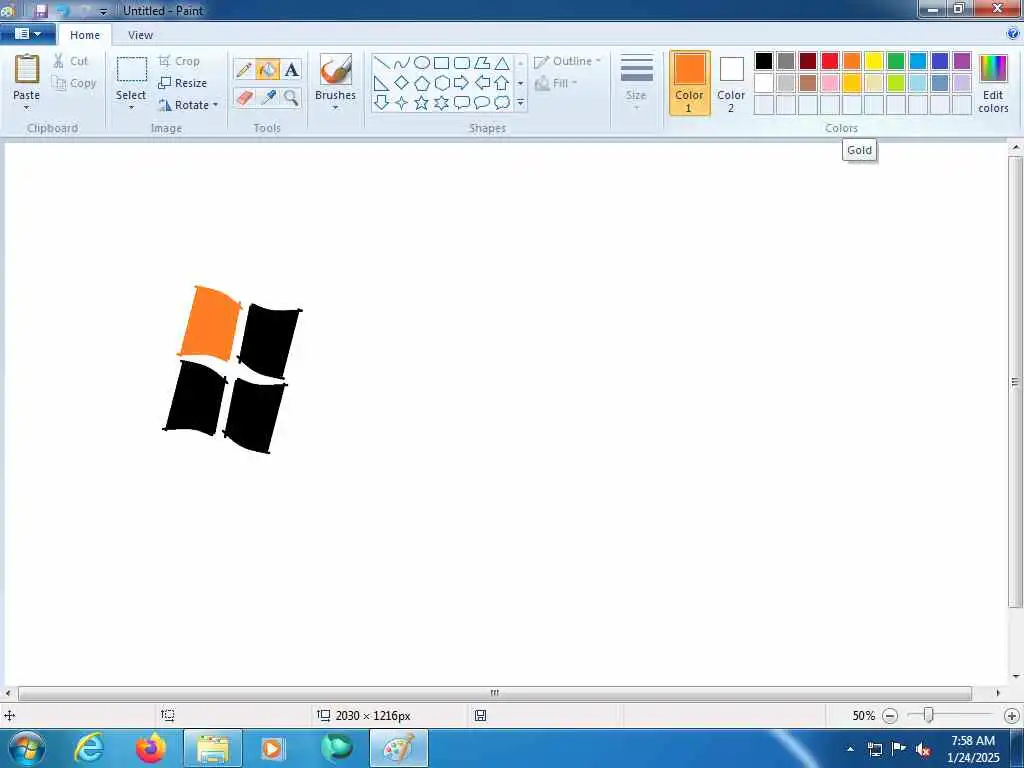Click the zoom slider handle
1024x768 pixels.
[x=928, y=716]
